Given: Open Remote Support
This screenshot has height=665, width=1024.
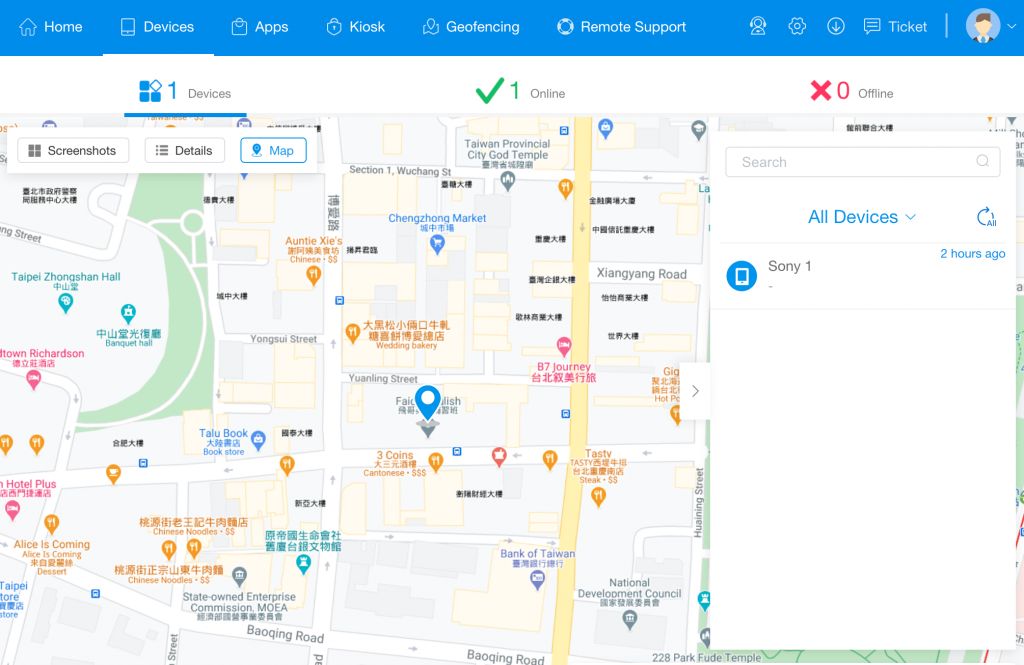Looking at the screenshot, I should 621,27.
